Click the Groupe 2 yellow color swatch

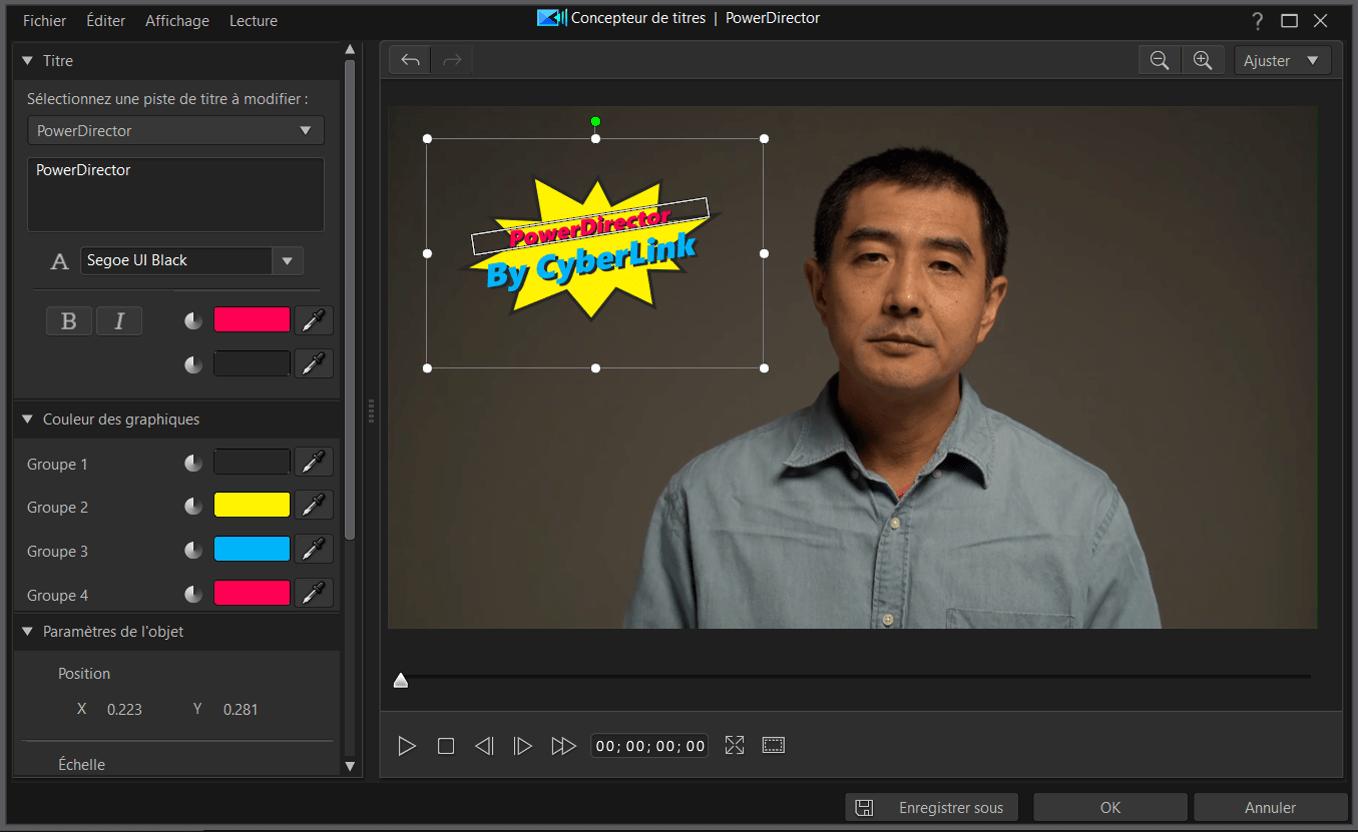pyautogui.click(x=252, y=505)
